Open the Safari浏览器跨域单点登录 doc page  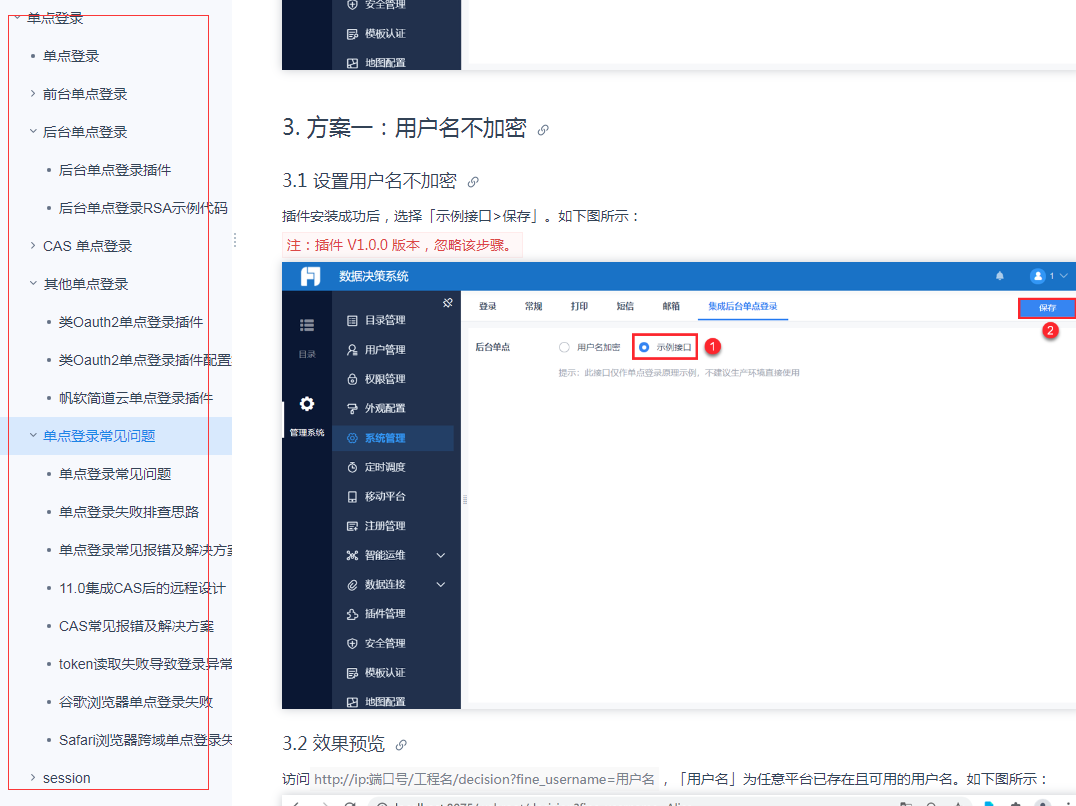click(x=145, y=740)
